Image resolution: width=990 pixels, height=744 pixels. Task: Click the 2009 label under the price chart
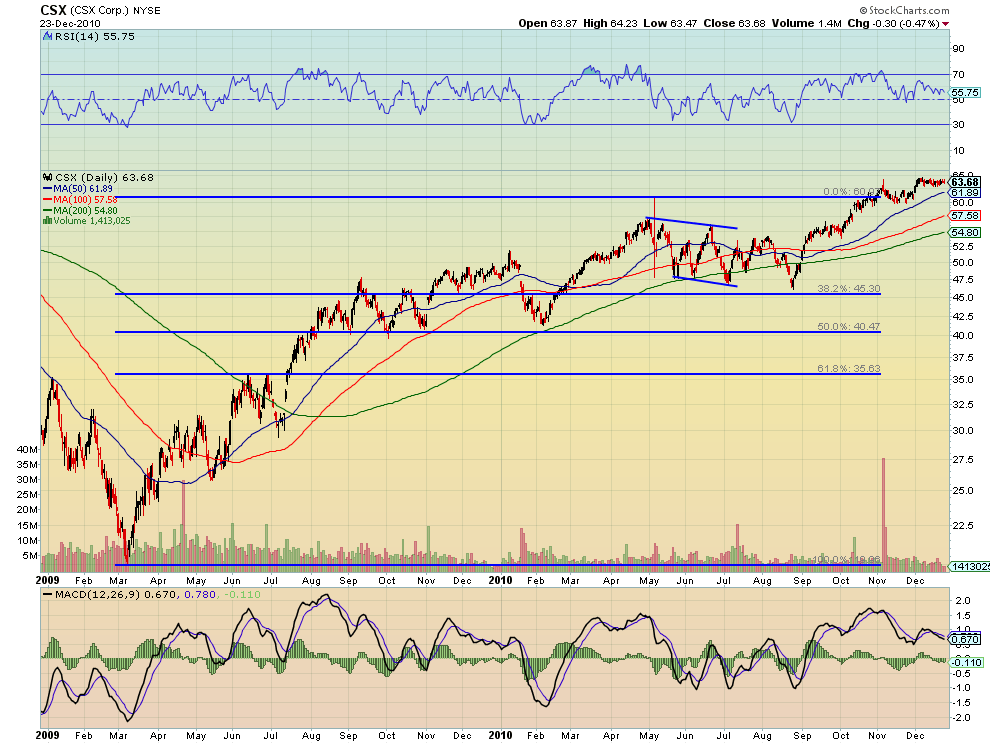47,580
